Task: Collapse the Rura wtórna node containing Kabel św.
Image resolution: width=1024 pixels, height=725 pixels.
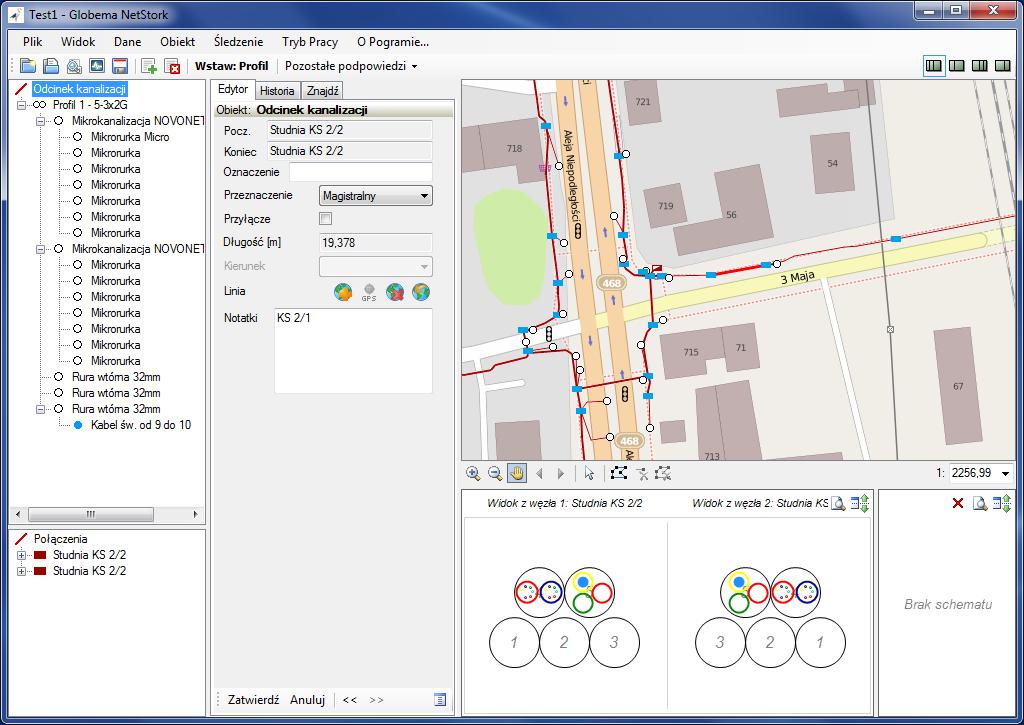Action: coord(40,409)
